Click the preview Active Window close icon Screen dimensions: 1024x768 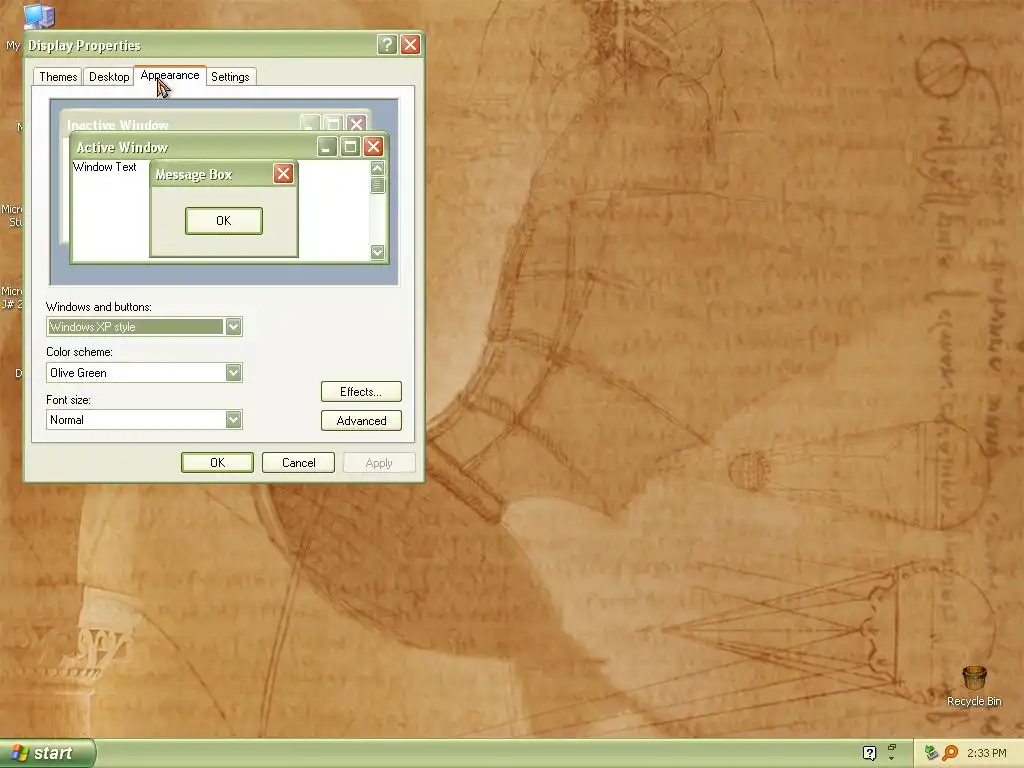(374, 146)
